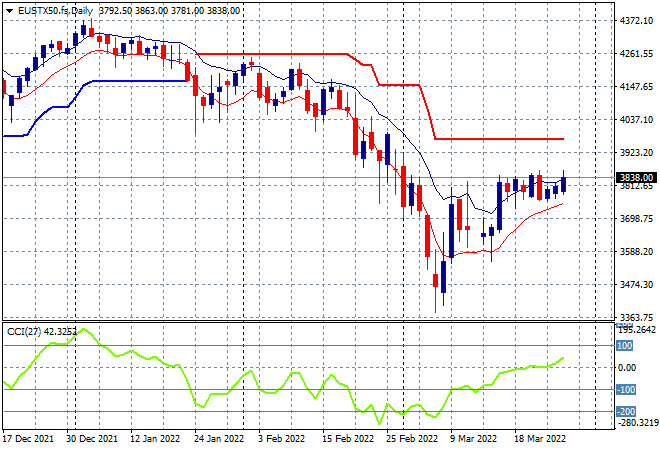This screenshot has width=660, height=450.
Task: Select the date label 15 Feb 2022
Action: tap(348, 439)
